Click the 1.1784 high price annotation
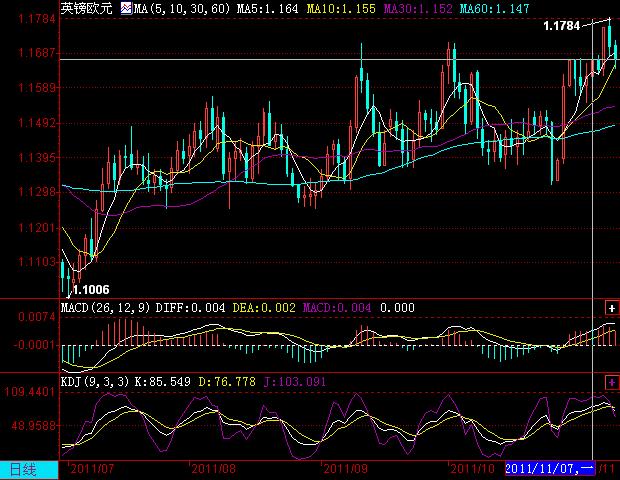 tap(561, 26)
